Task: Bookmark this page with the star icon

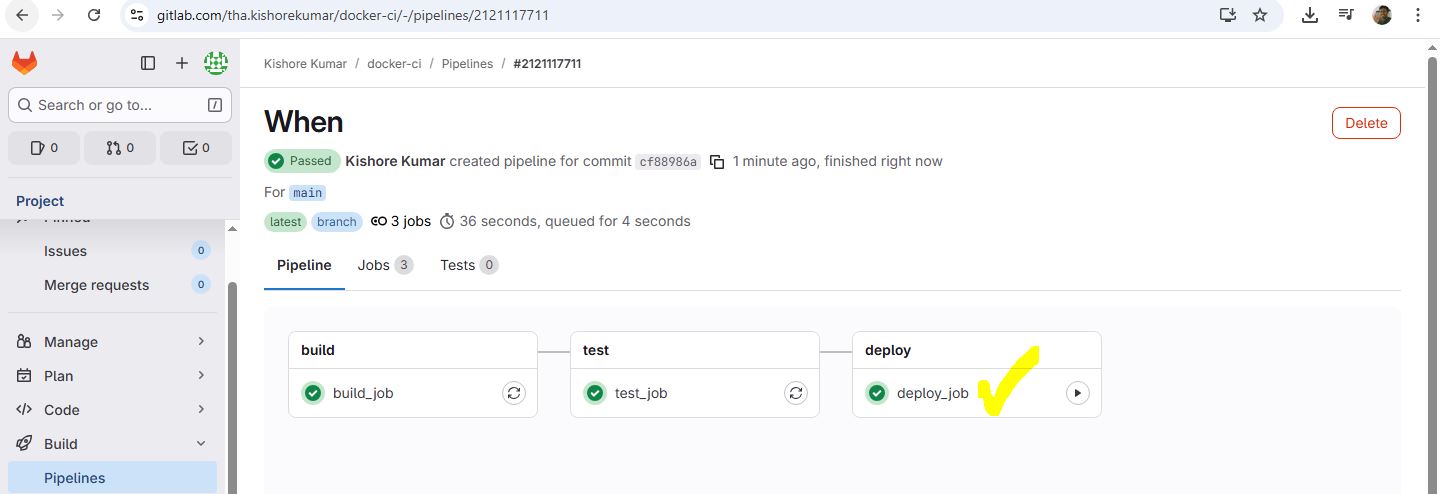Action: (1260, 15)
